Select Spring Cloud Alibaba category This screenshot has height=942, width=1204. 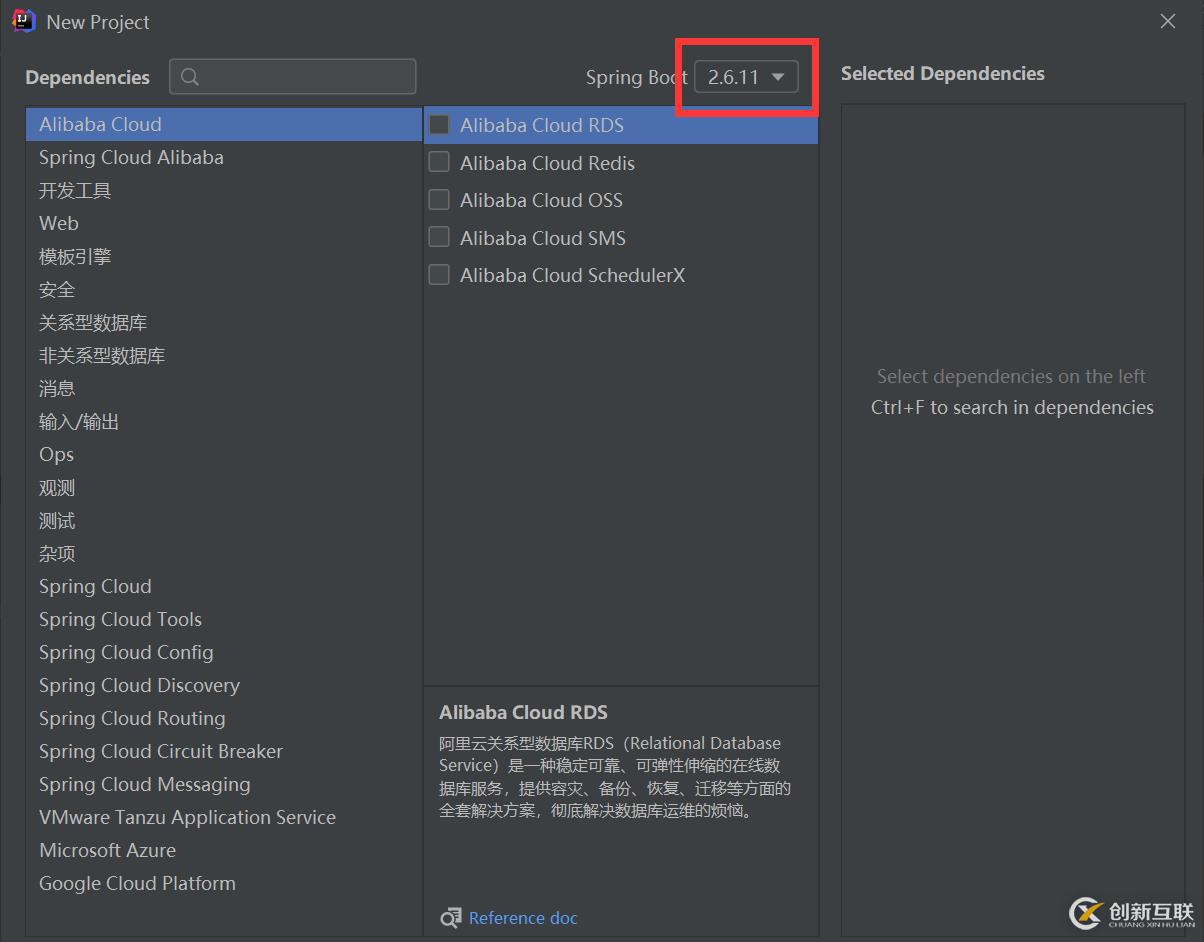pyautogui.click(x=224, y=157)
